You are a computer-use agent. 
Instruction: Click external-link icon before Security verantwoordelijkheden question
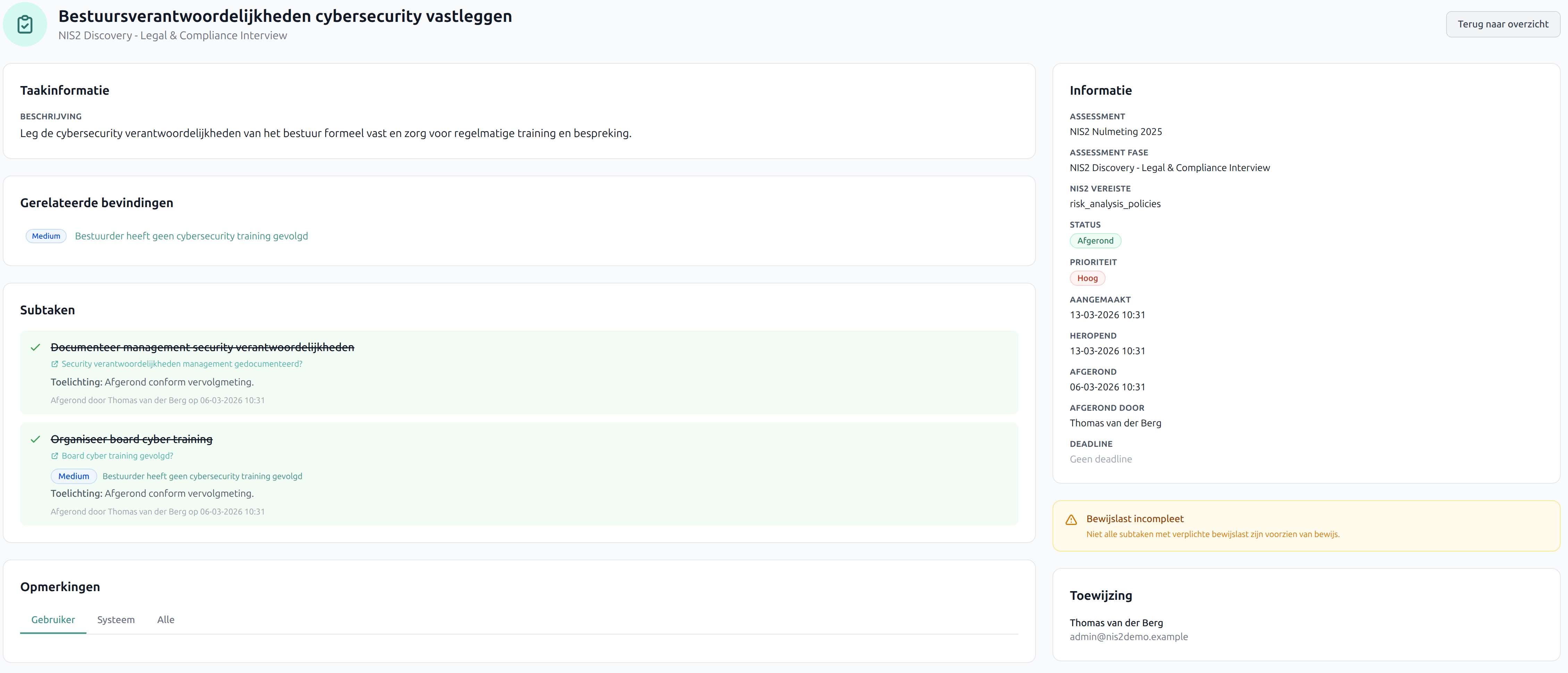pyautogui.click(x=55, y=364)
